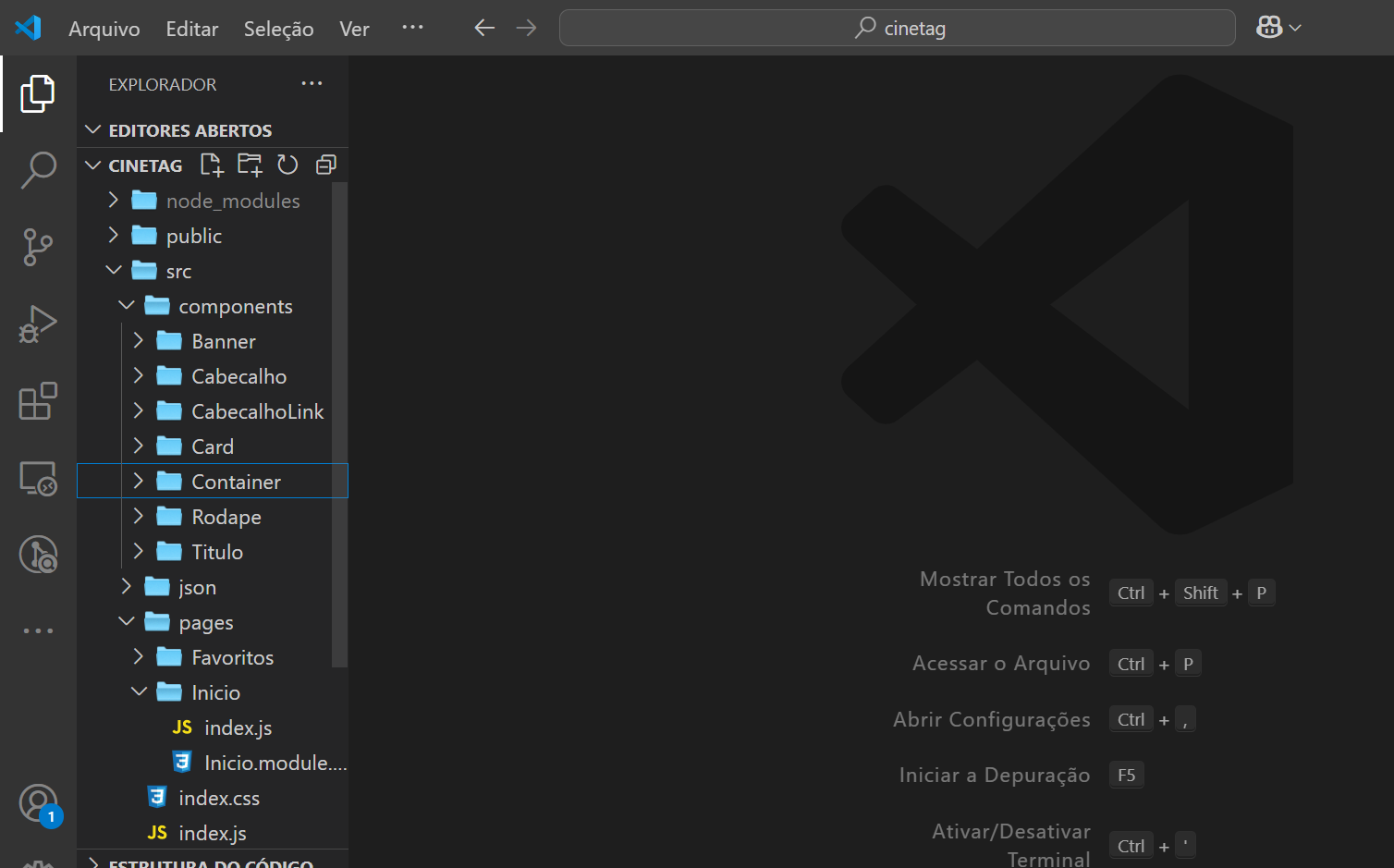Refresh the CINETAG explorer
The height and width of the screenshot is (868, 1394).
[287, 165]
